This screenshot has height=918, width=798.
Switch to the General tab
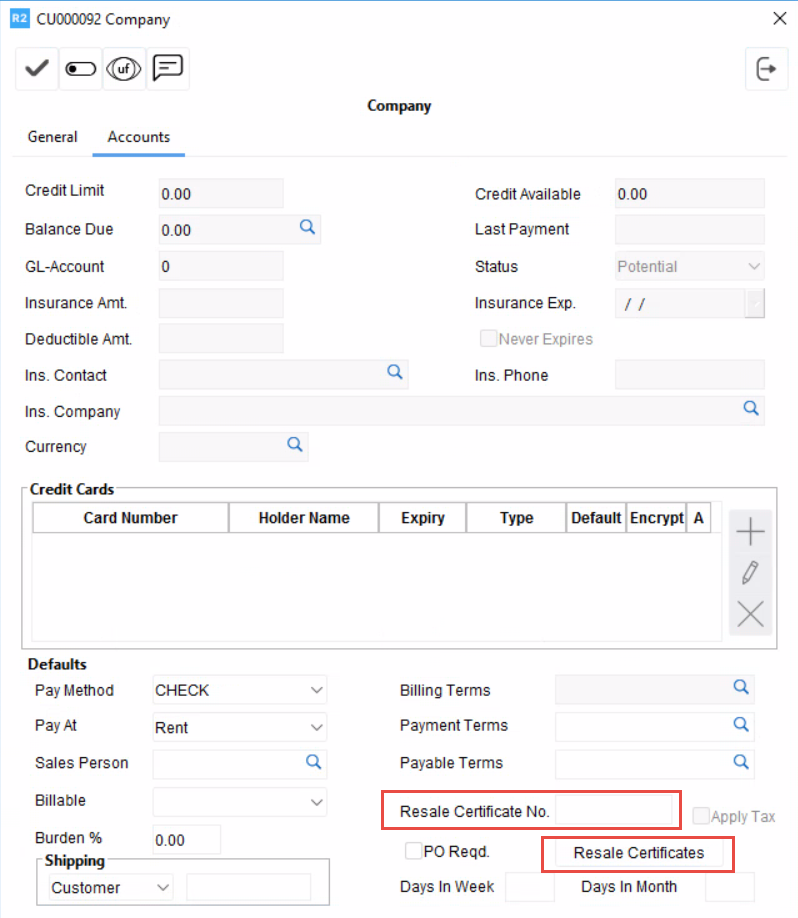pos(53,137)
